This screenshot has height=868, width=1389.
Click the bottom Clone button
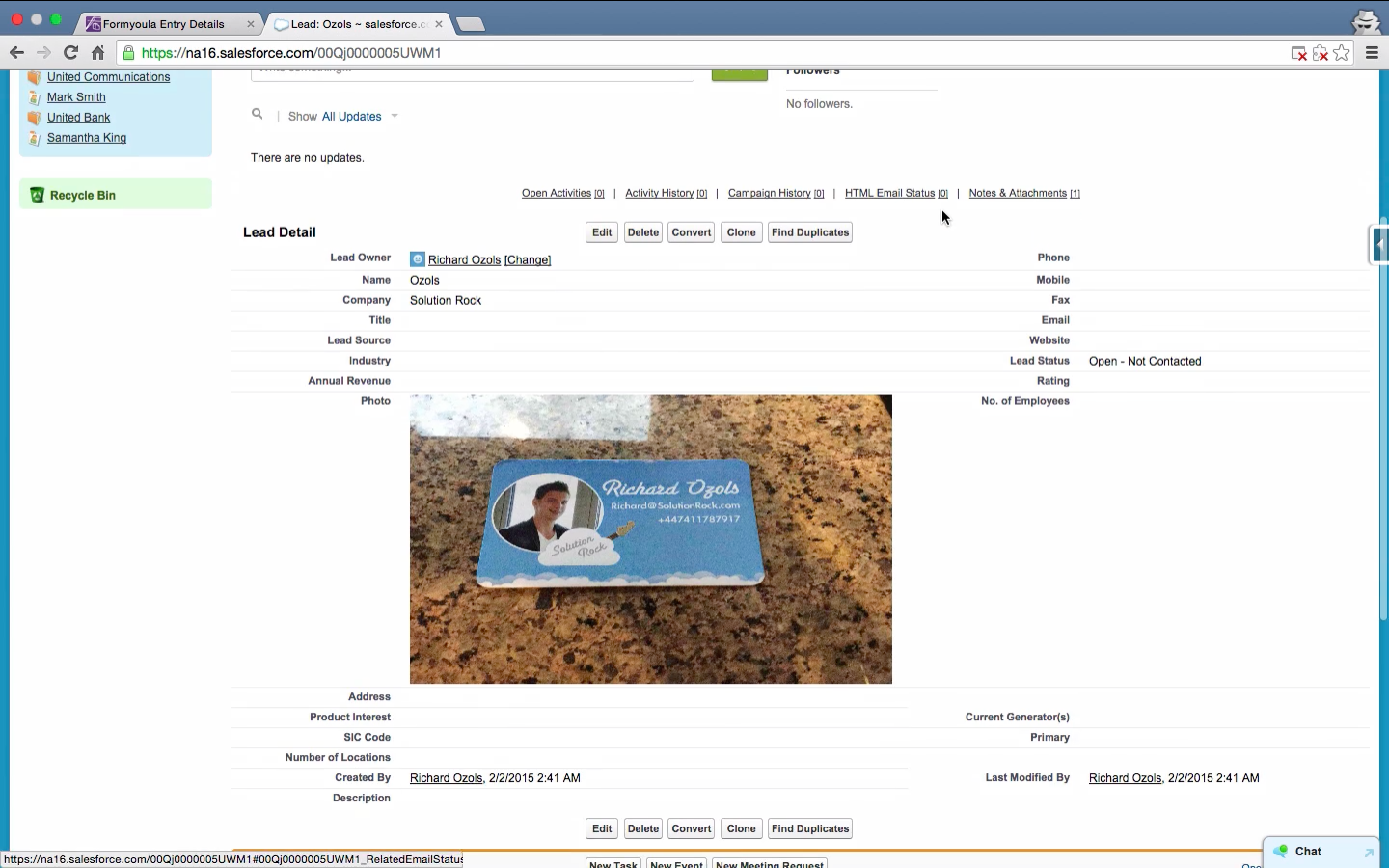[x=742, y=828]
